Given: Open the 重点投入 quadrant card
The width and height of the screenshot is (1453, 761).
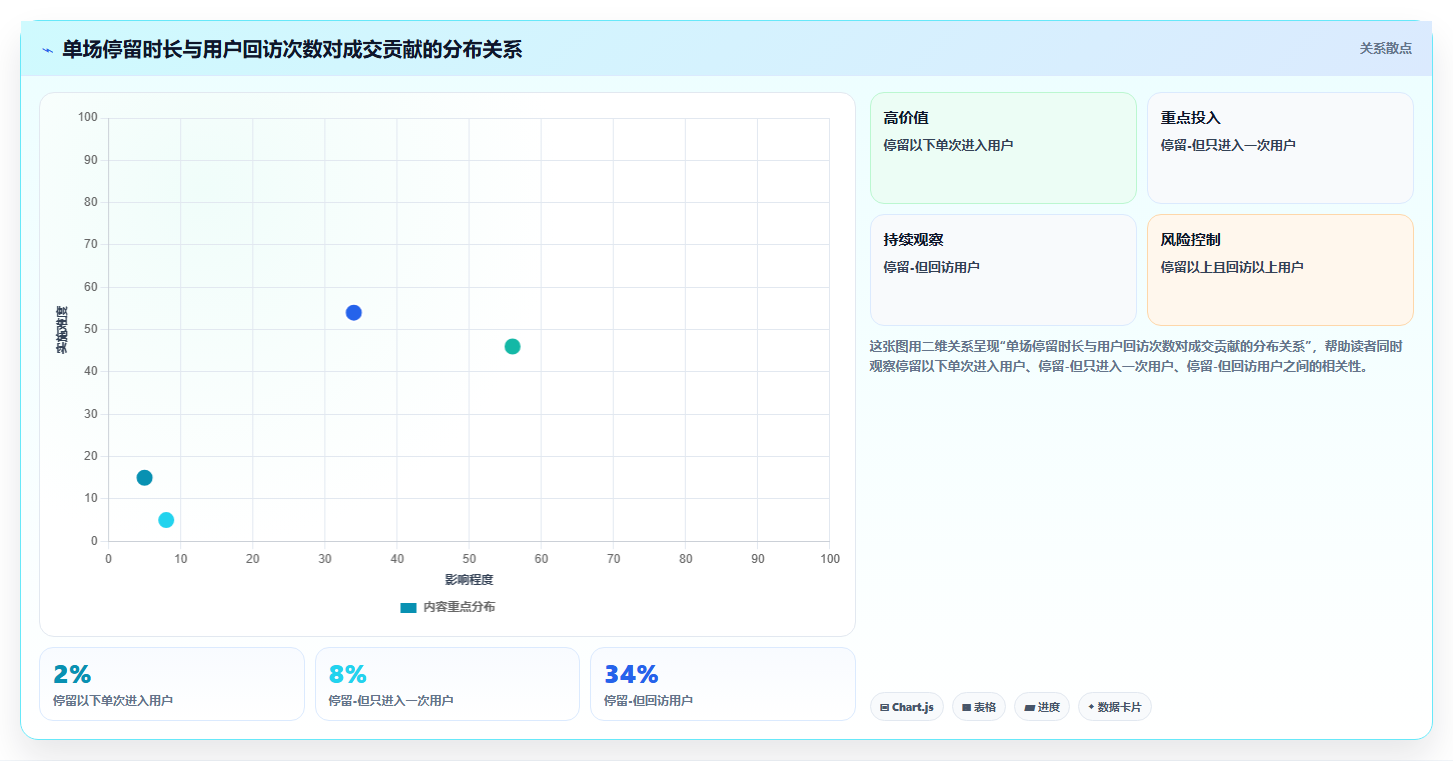Looking at the screenshot, I should (1280, 148).
